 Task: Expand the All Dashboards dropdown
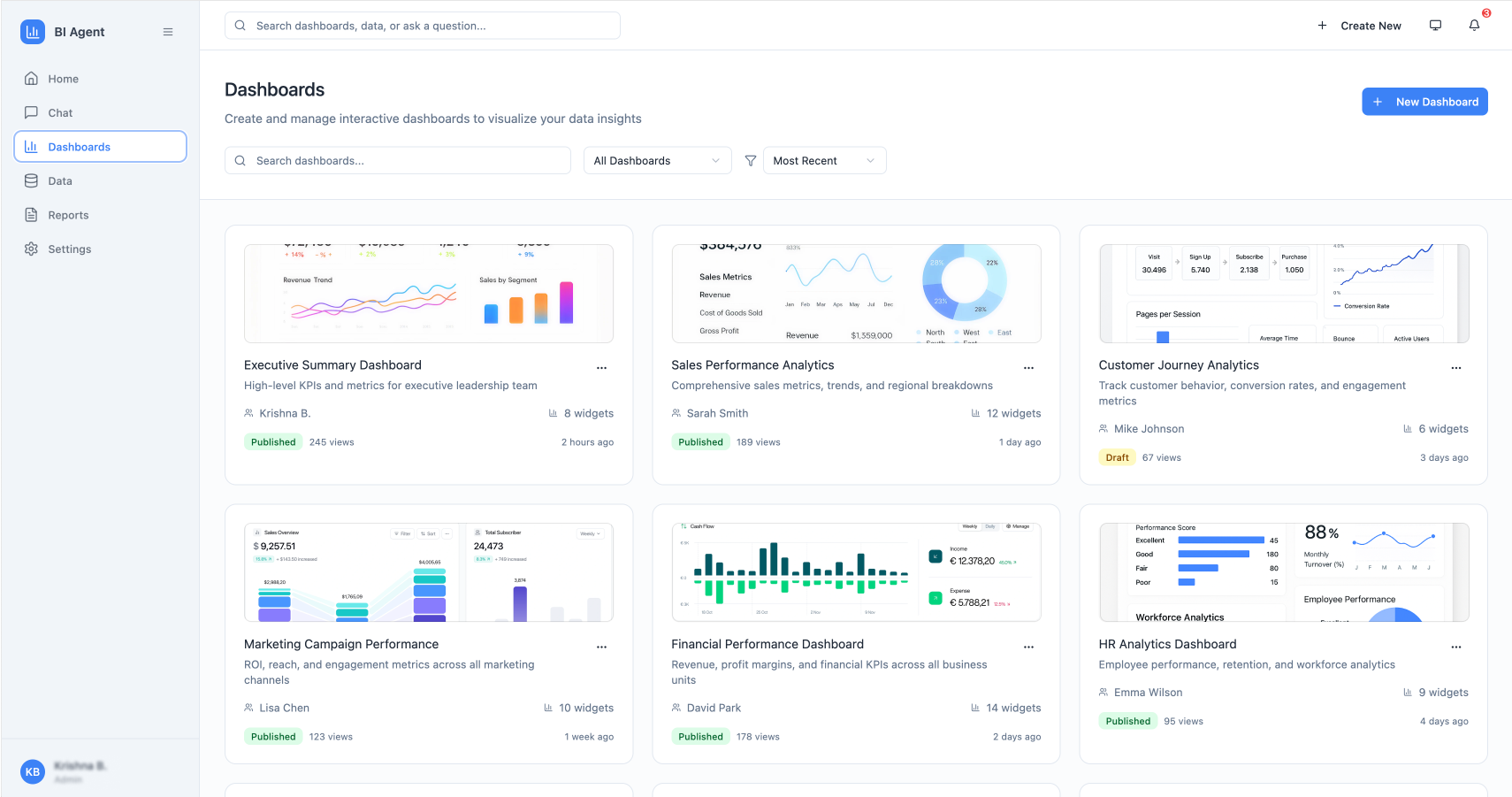tap(657, 161)
